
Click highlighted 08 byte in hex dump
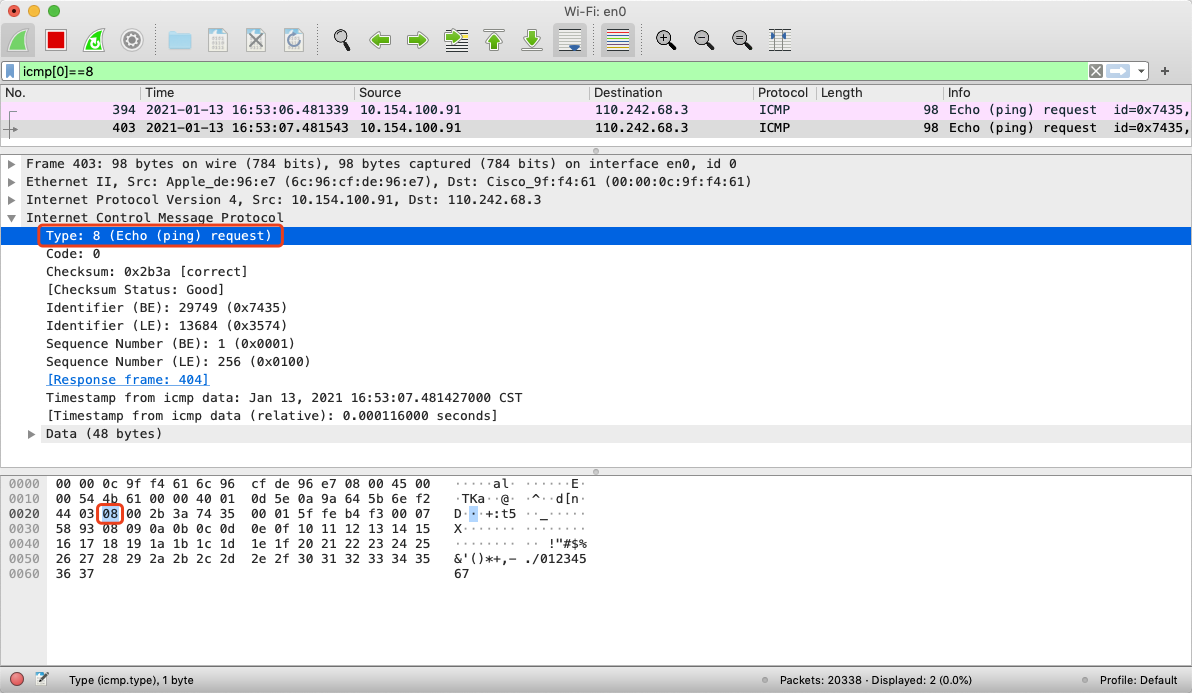110,514
